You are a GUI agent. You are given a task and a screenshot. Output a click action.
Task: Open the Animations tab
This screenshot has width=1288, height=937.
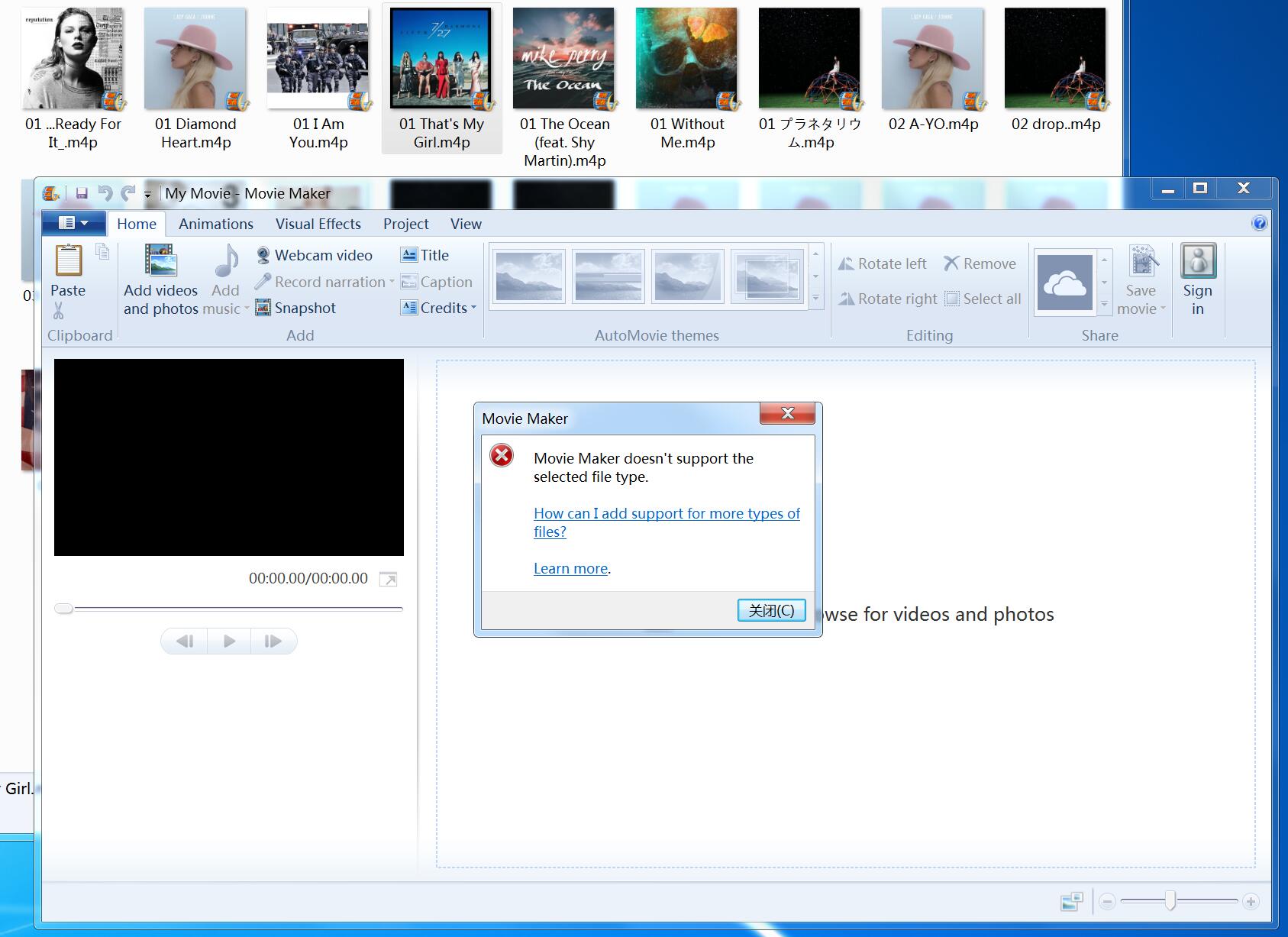(216, 224)
